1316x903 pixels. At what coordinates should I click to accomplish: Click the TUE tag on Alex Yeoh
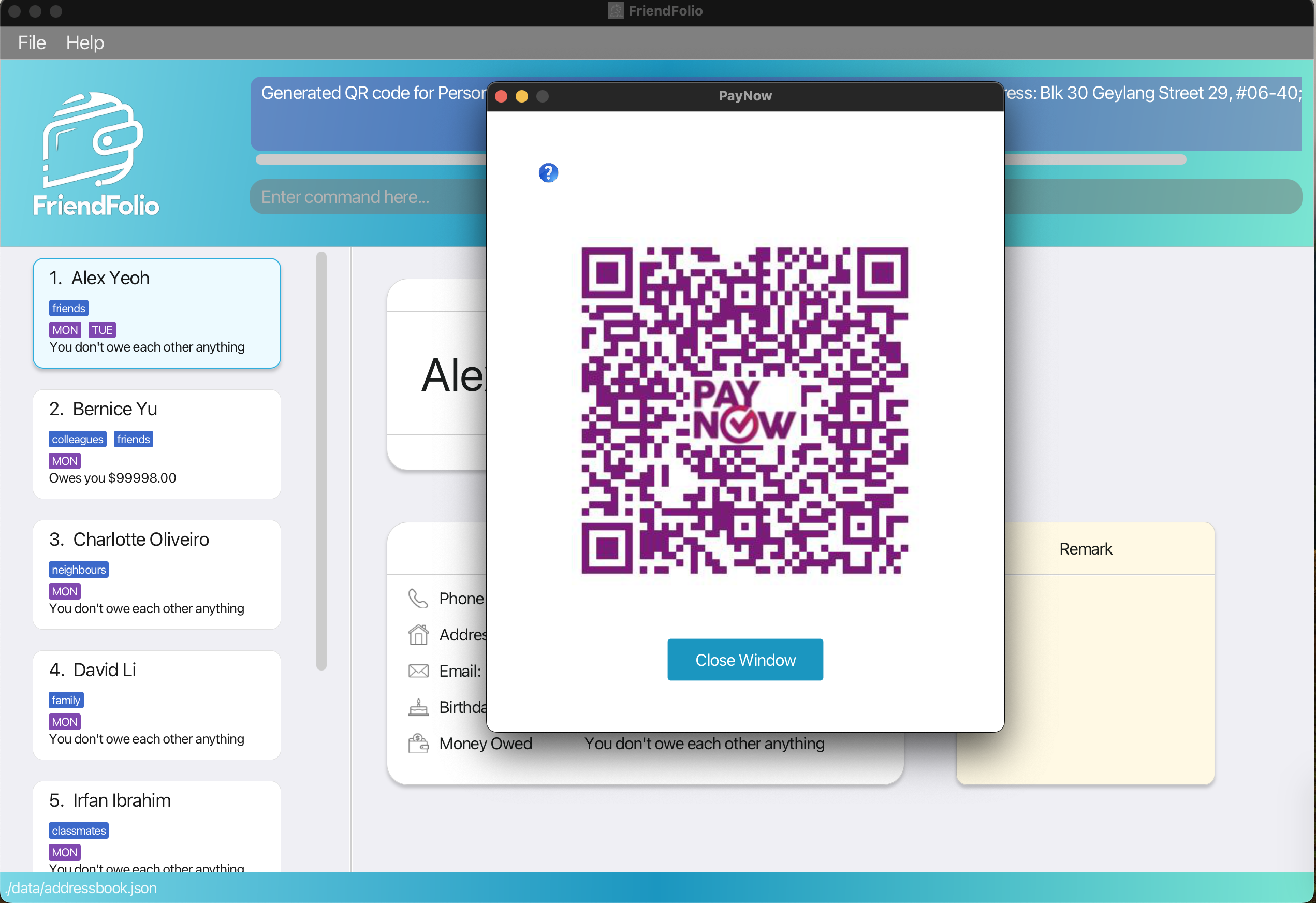(102, 330)
